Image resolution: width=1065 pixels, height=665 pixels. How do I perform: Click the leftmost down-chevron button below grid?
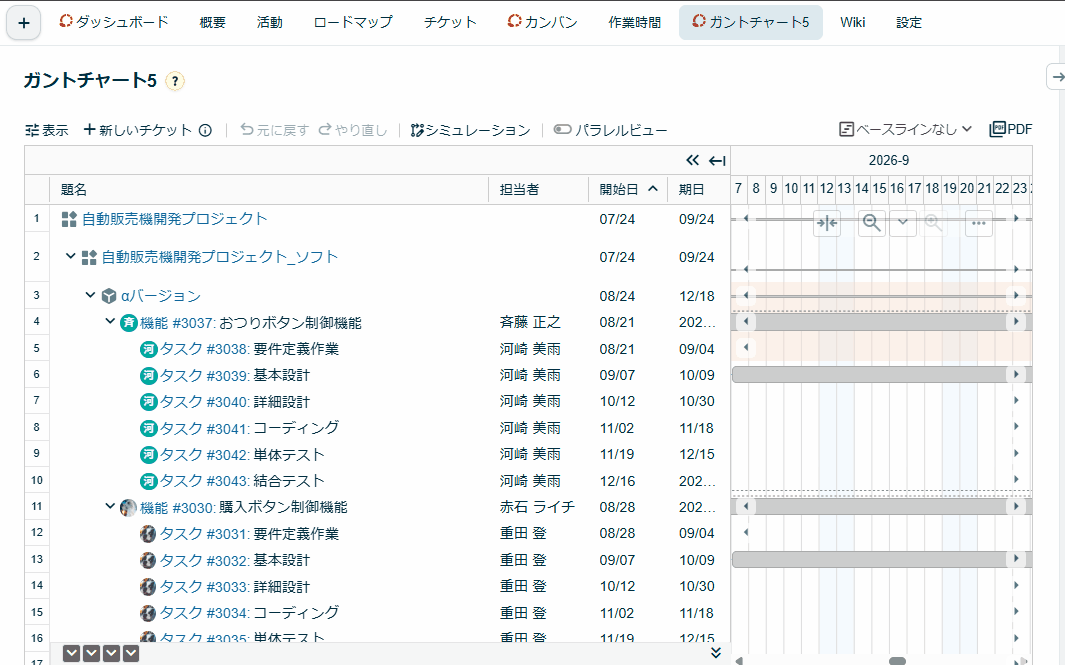(x=71, y=653)
